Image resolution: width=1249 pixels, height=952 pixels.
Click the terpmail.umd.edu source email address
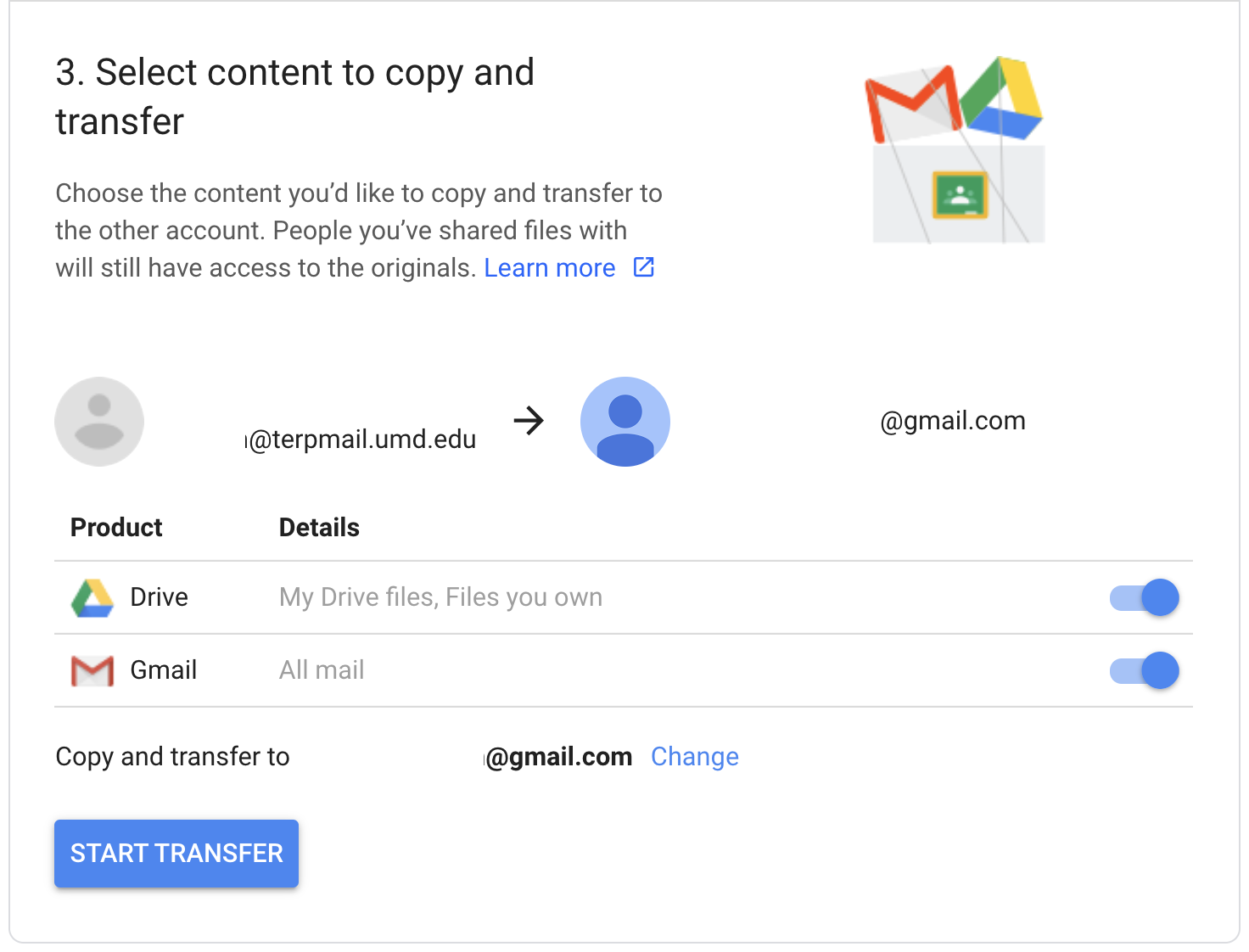[x=365, y=440]
